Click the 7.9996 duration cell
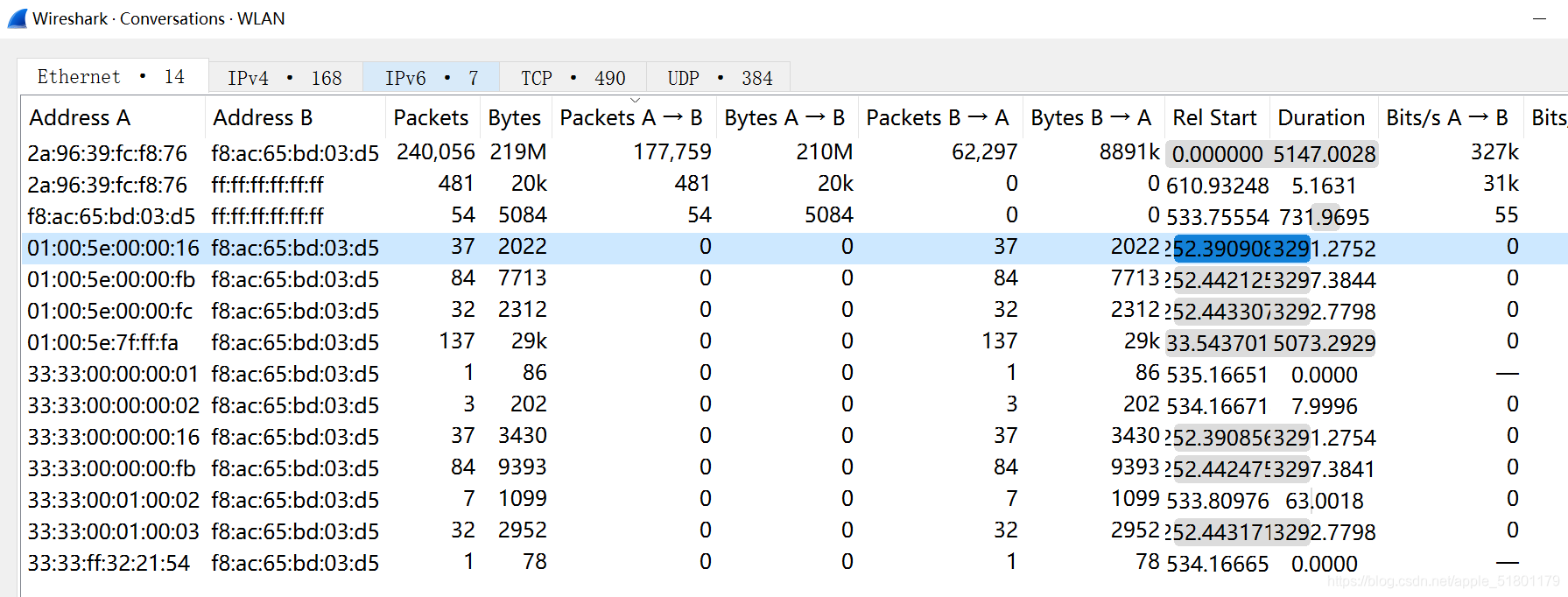Viewport: 1568px width, 597px height. click(1324, 406)
